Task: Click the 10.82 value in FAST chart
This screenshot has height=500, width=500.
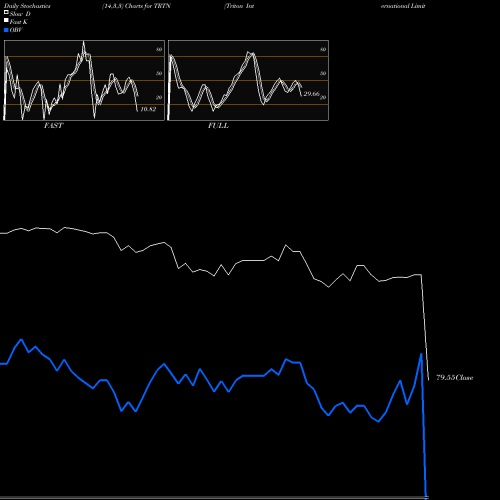Action: point(148,109)
